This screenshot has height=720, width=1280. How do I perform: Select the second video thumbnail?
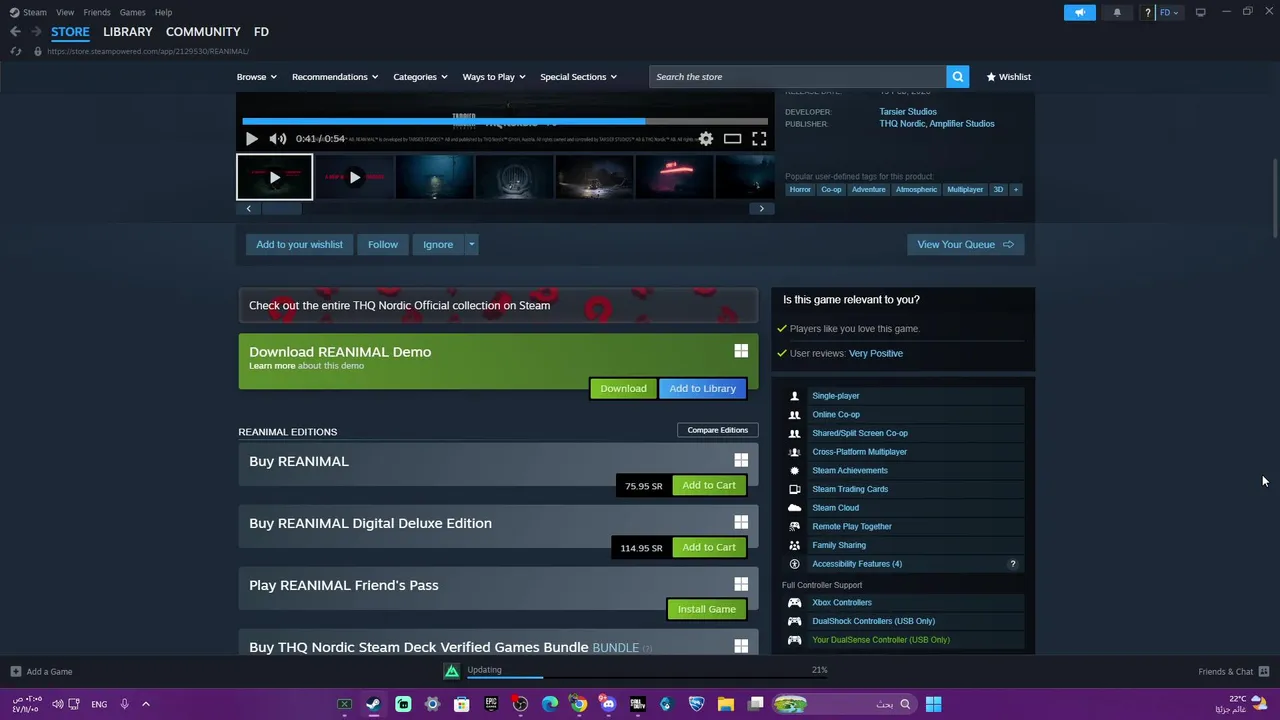pyautogui.click(x=354, y=178)
